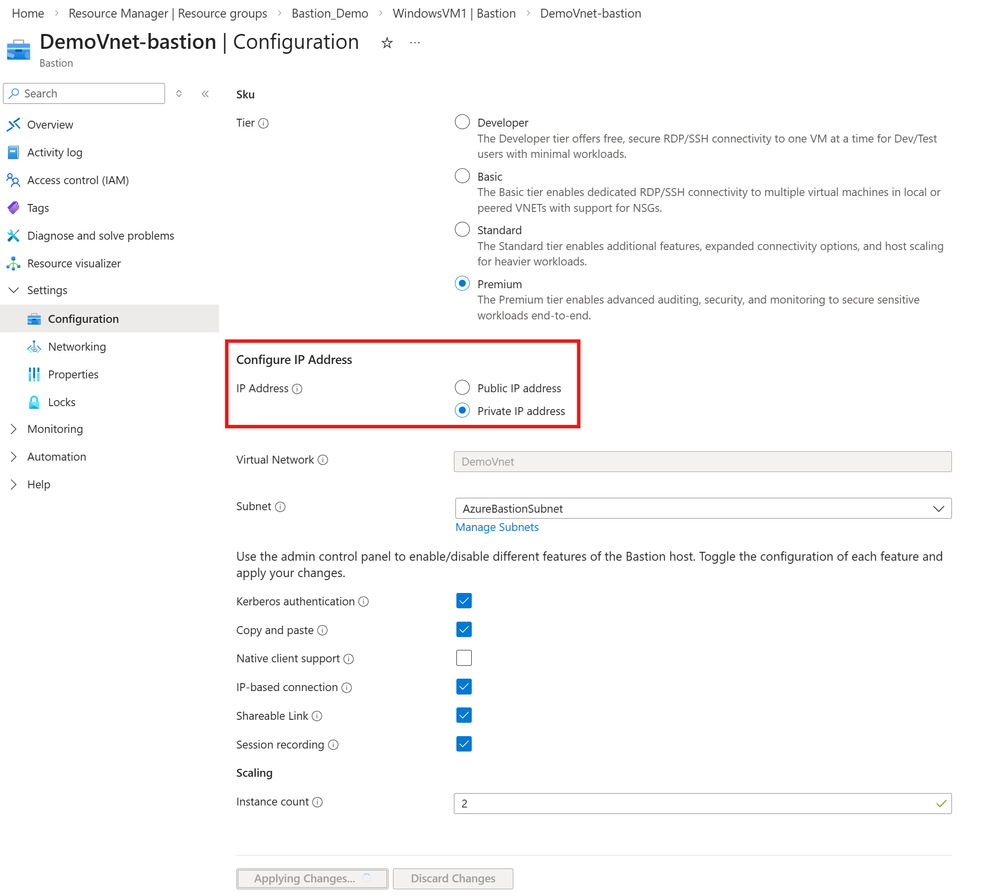Click the Properties bars icon
999x896 pixels.
(34, 375)
